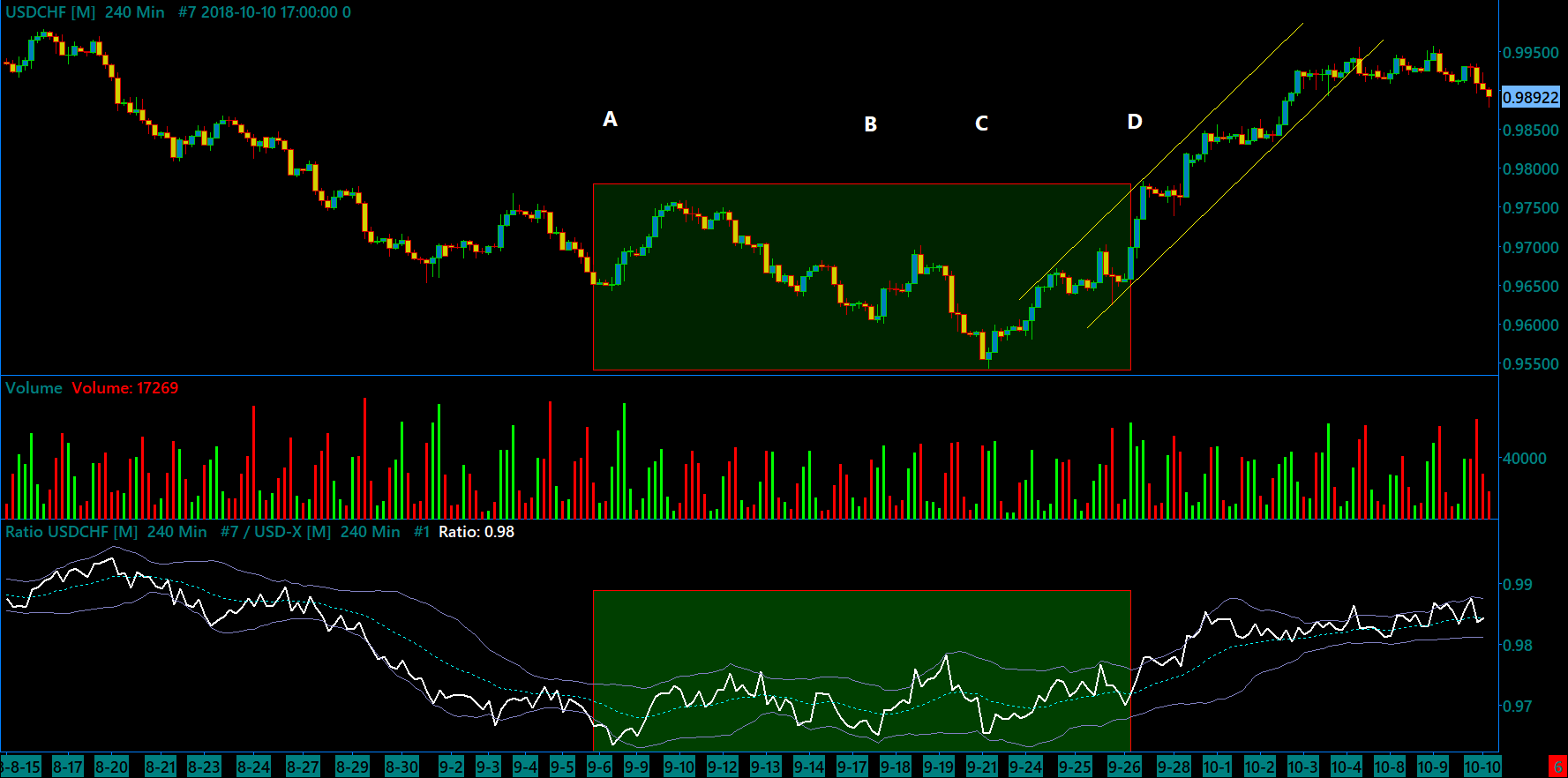Select the 8-17 date marker
This screenshot has width=1568, height=778.
pyautogui.click(x=68, y=767)
